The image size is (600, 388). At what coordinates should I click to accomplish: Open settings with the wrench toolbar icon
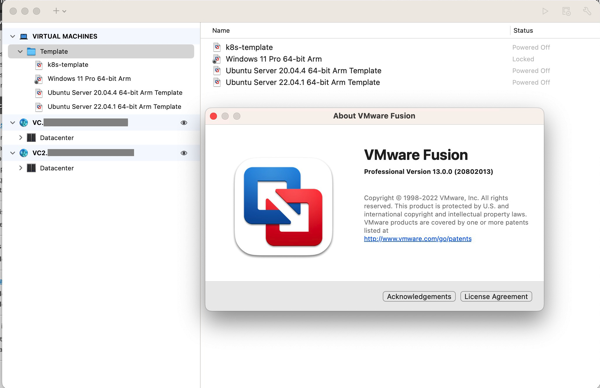pos(587,11)
